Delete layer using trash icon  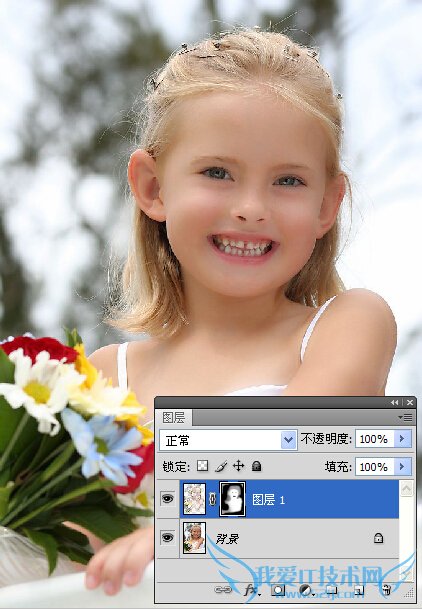[386, 590]
